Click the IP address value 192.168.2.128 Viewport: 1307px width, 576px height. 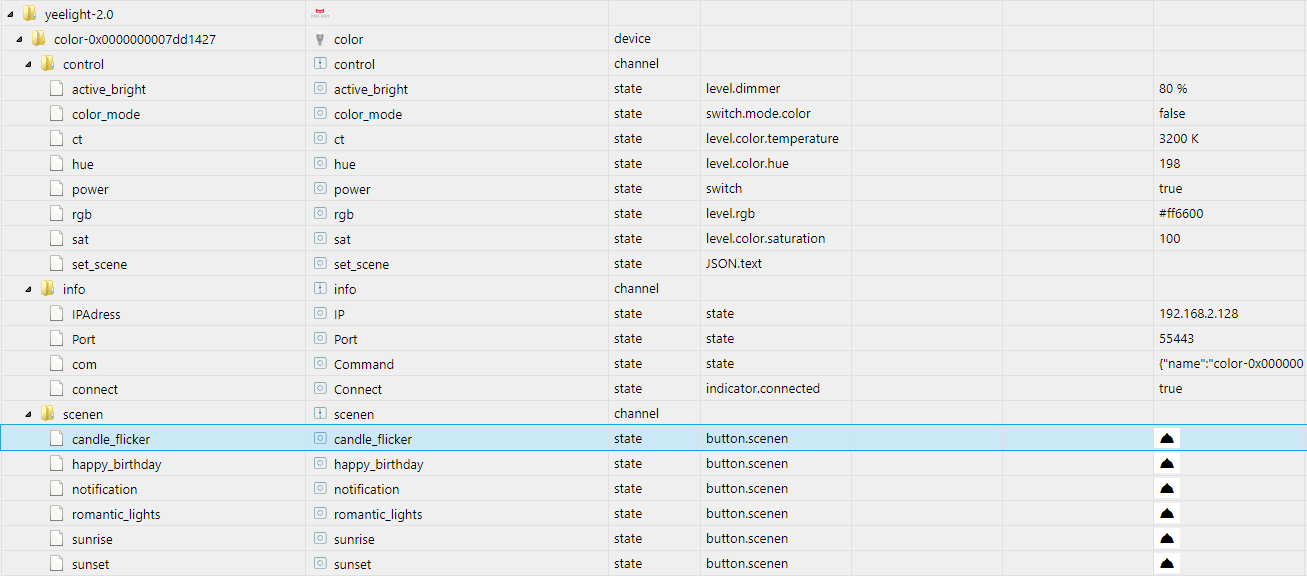pyautogui.click(x=1198, y=314)
